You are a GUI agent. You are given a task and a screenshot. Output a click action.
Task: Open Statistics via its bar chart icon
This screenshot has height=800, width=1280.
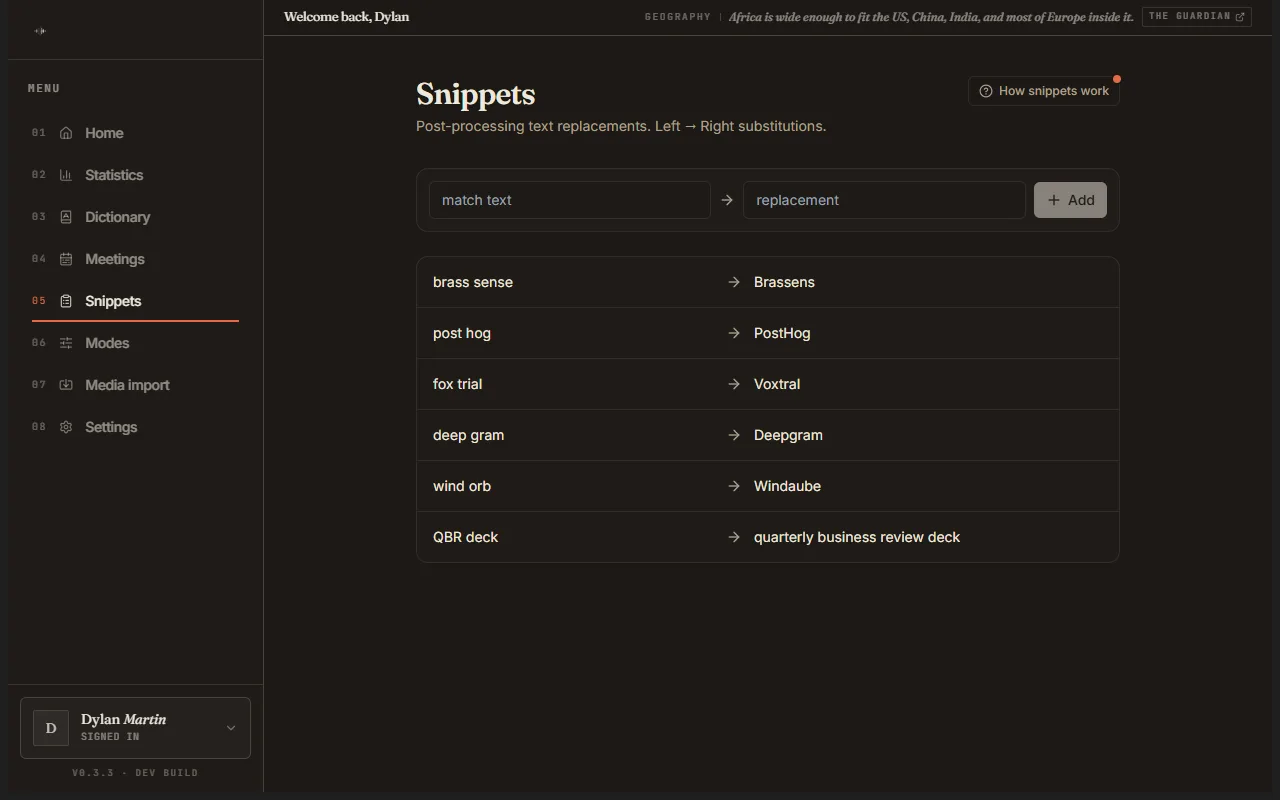66,175
